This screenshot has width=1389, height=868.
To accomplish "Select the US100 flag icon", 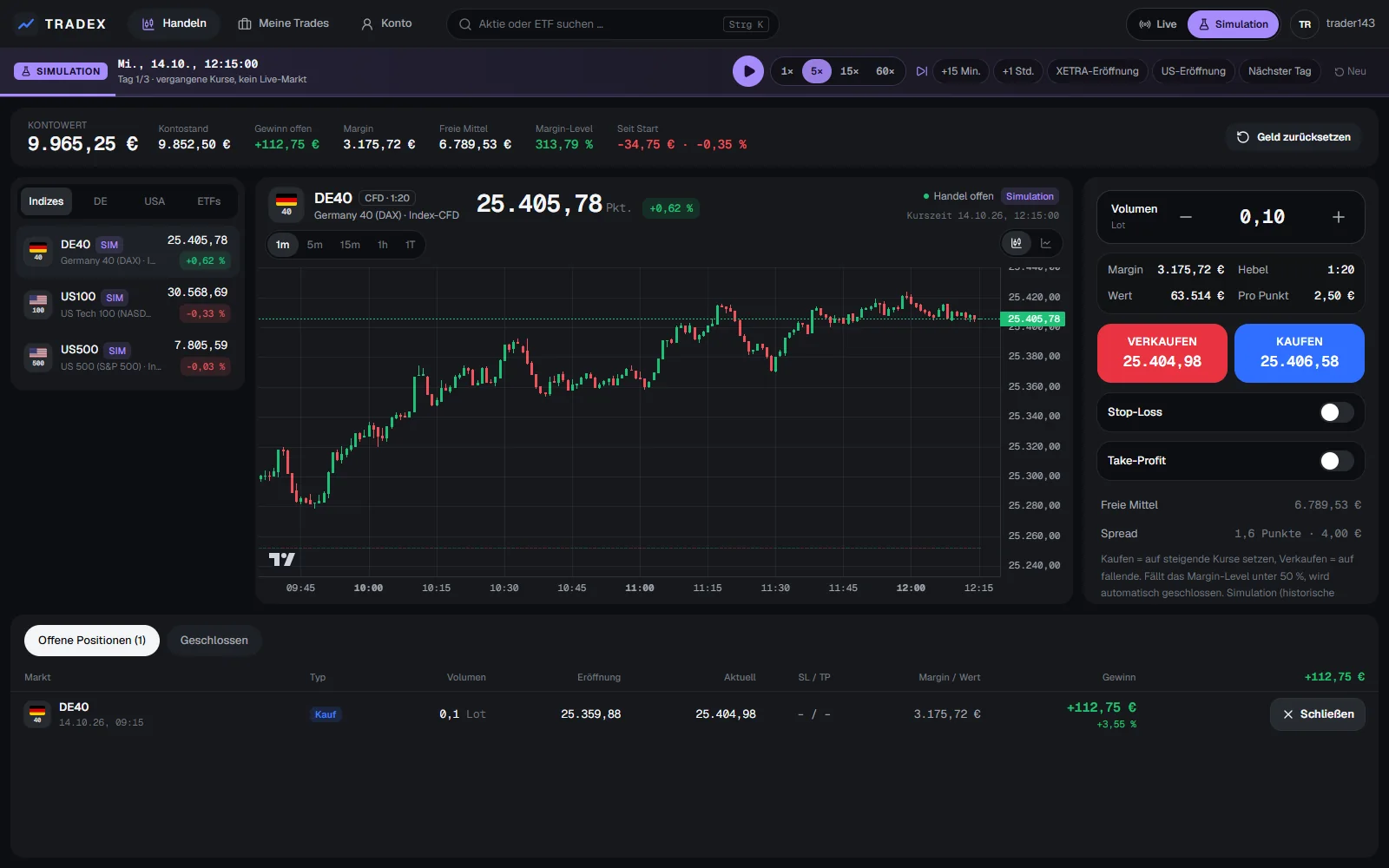I will pyautogui.click(x=38, y=304).
